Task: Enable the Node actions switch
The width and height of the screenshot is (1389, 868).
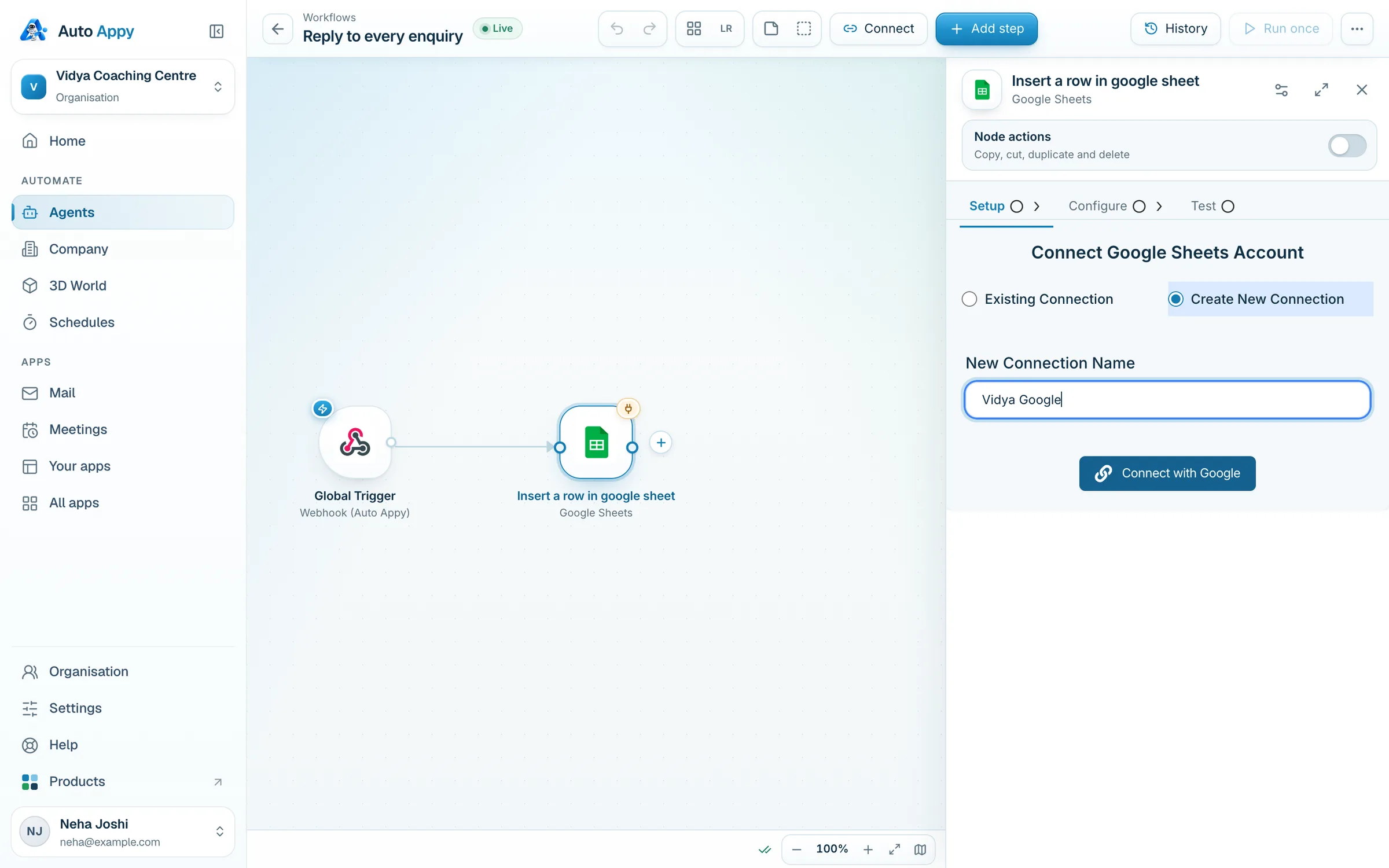Action: coord(1347,145)
